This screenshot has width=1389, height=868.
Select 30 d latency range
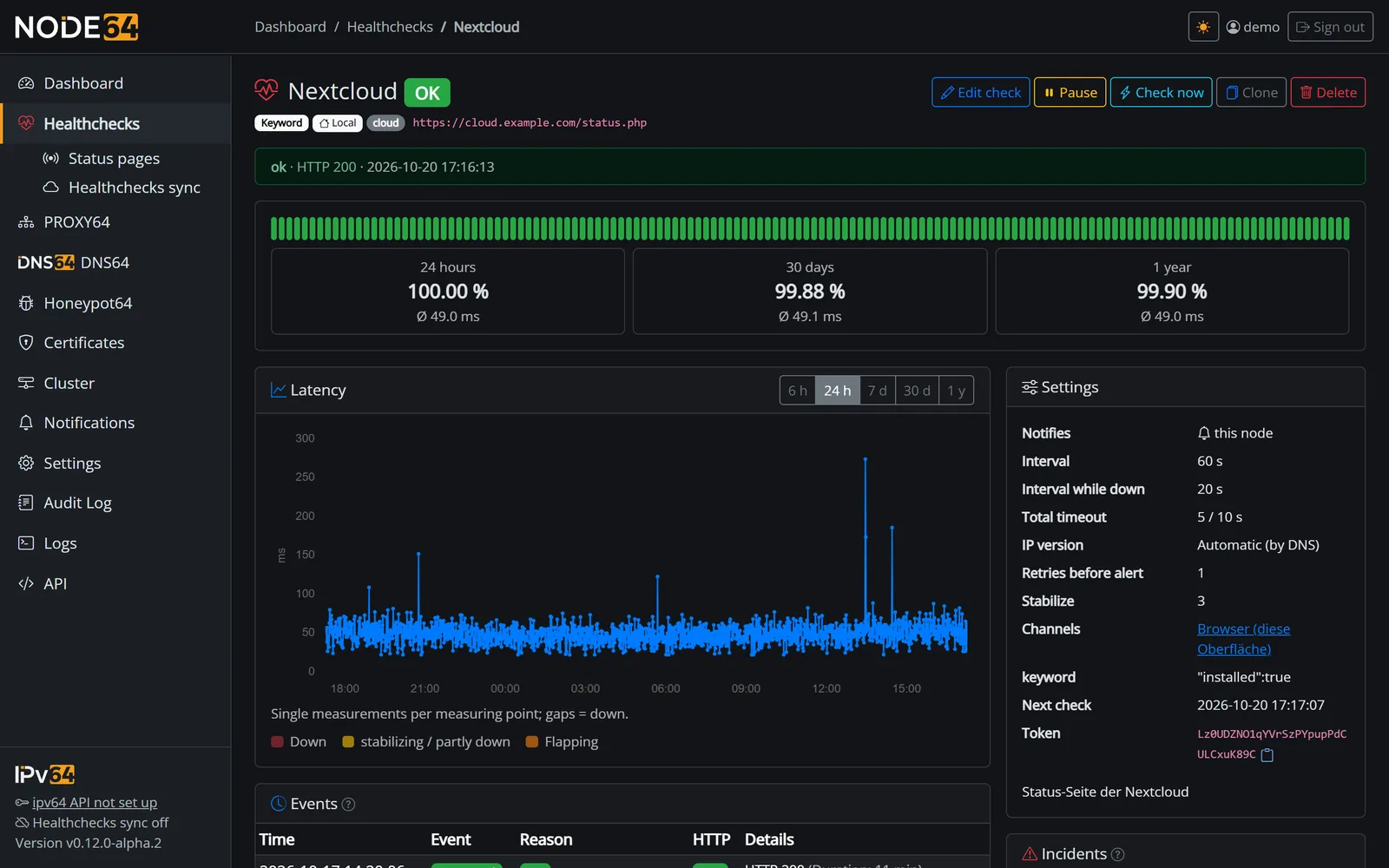[x=917, y=391]
